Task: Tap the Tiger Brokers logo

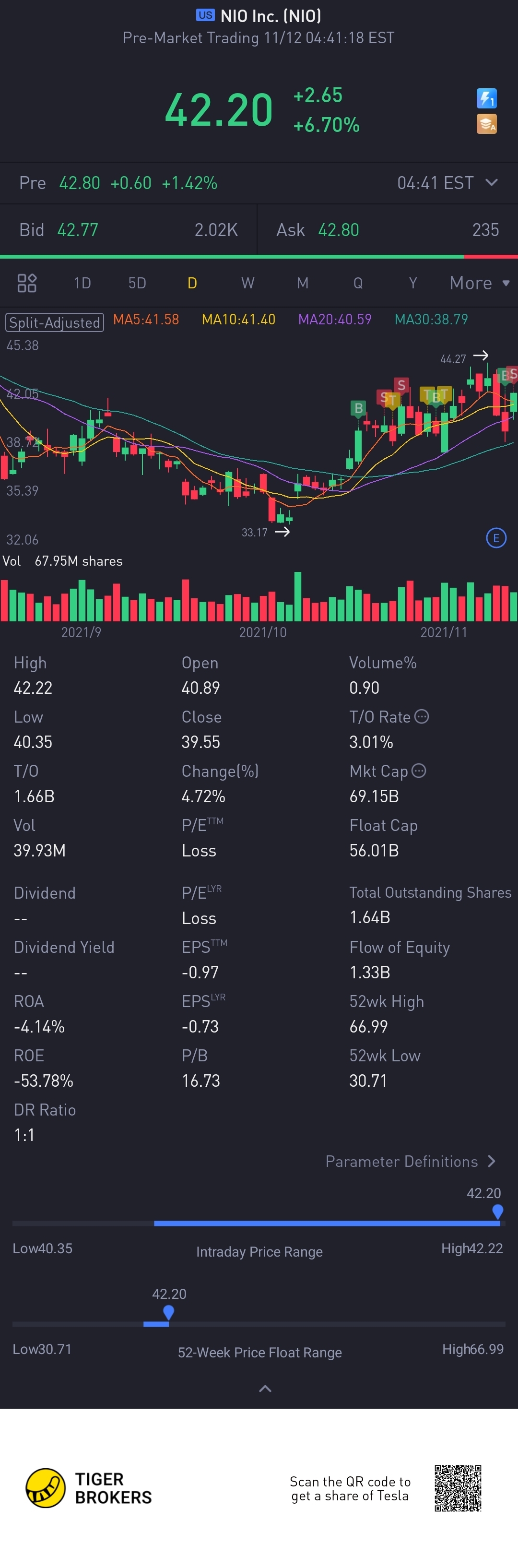Action: tap(46, 1488)
